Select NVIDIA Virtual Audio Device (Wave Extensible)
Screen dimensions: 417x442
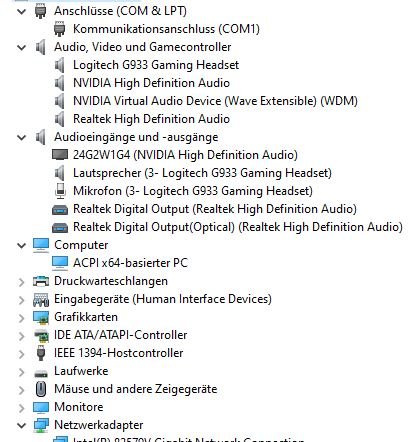[215, 101]
